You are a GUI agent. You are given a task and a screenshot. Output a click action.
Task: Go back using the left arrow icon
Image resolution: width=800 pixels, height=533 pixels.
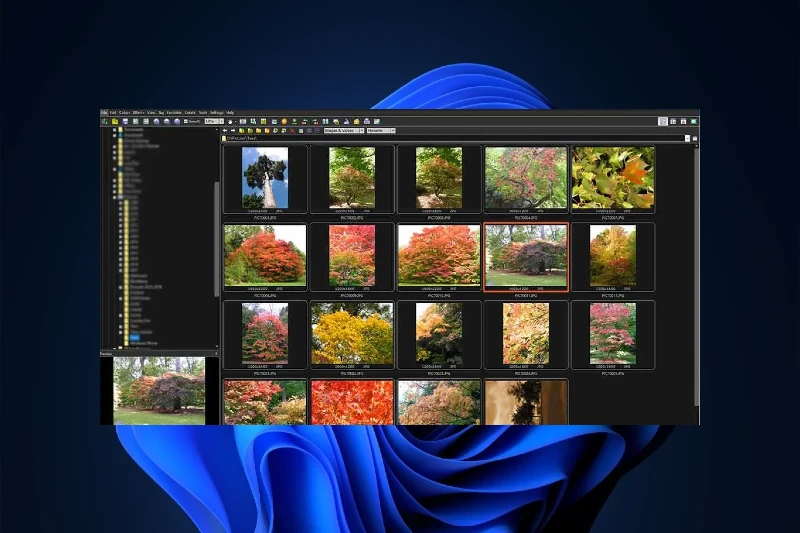click(224, 131)
